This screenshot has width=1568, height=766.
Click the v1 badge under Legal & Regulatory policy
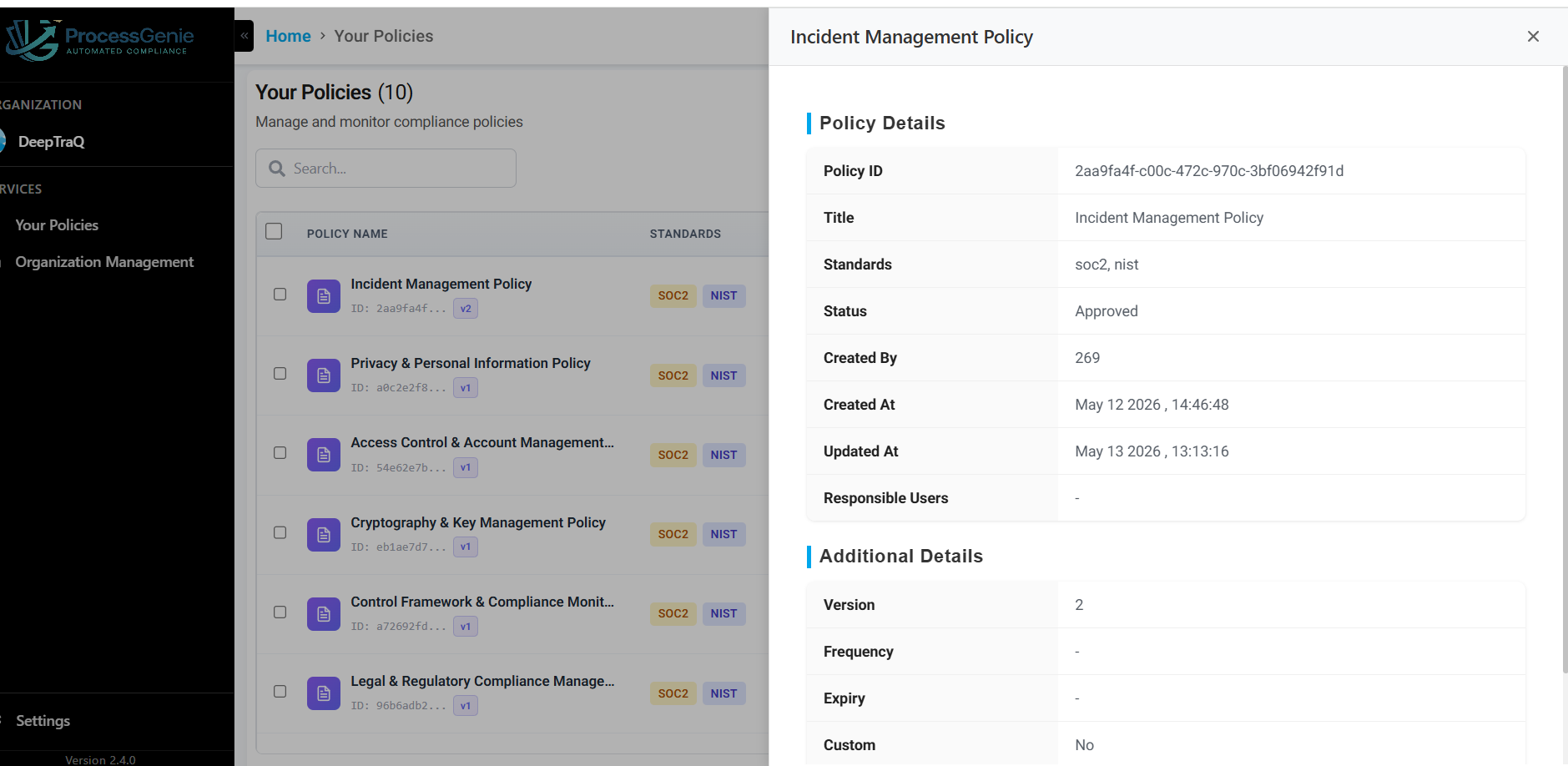click(x=466, y=706)
